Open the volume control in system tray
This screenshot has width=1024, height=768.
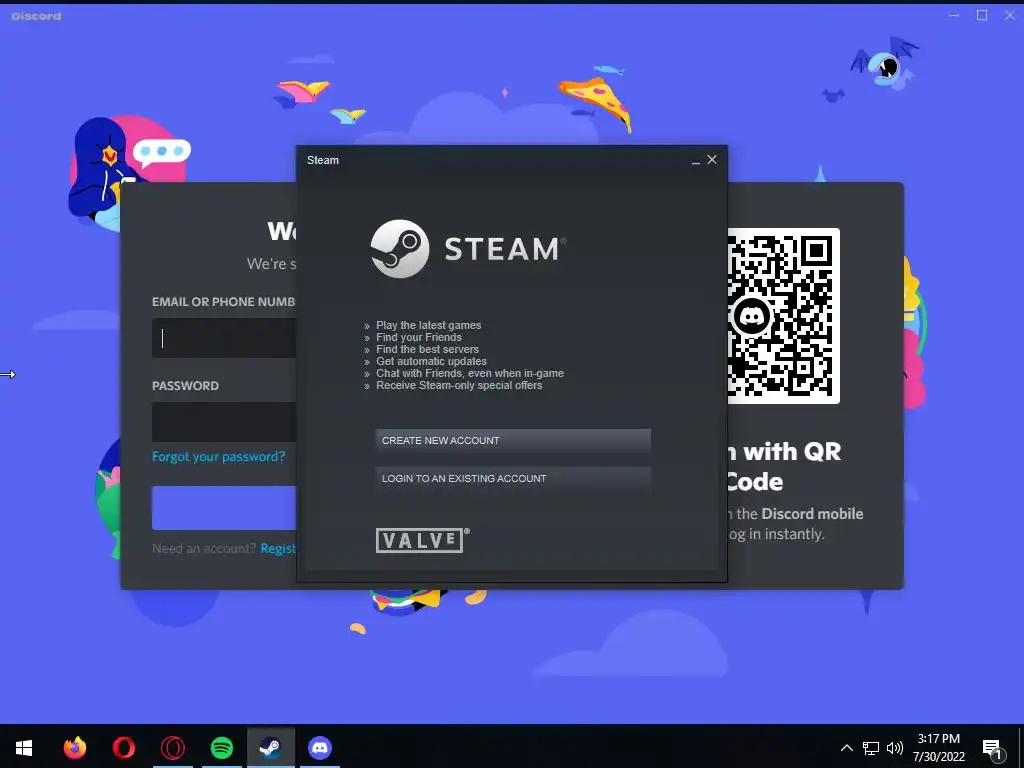(x=895, y=748)
